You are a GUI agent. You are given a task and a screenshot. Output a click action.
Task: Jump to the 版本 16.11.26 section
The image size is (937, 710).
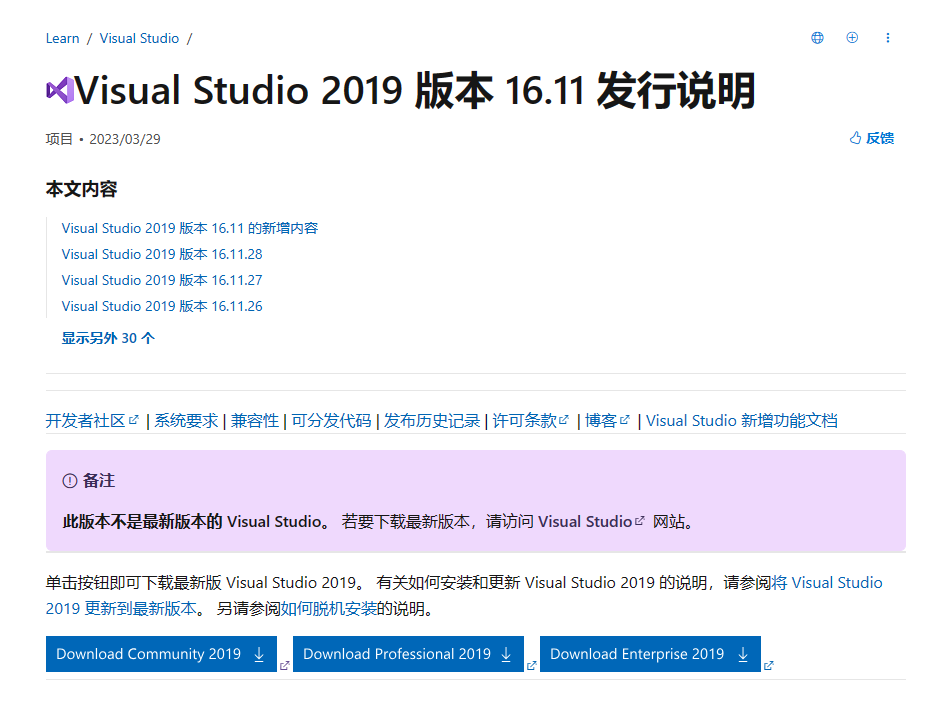162,306
